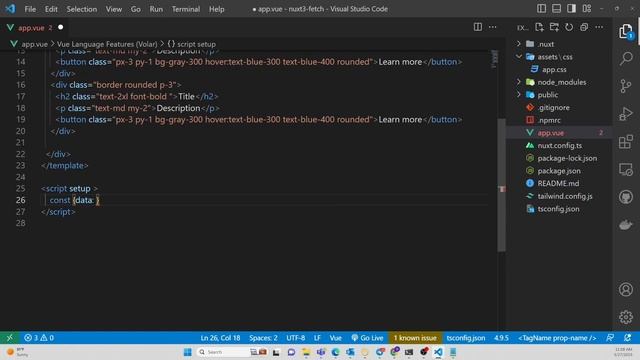Image resolution: width=640 pixels, height=360 pixels.
Task: Open editor more actions ellipsis
Action: [493, 27]
